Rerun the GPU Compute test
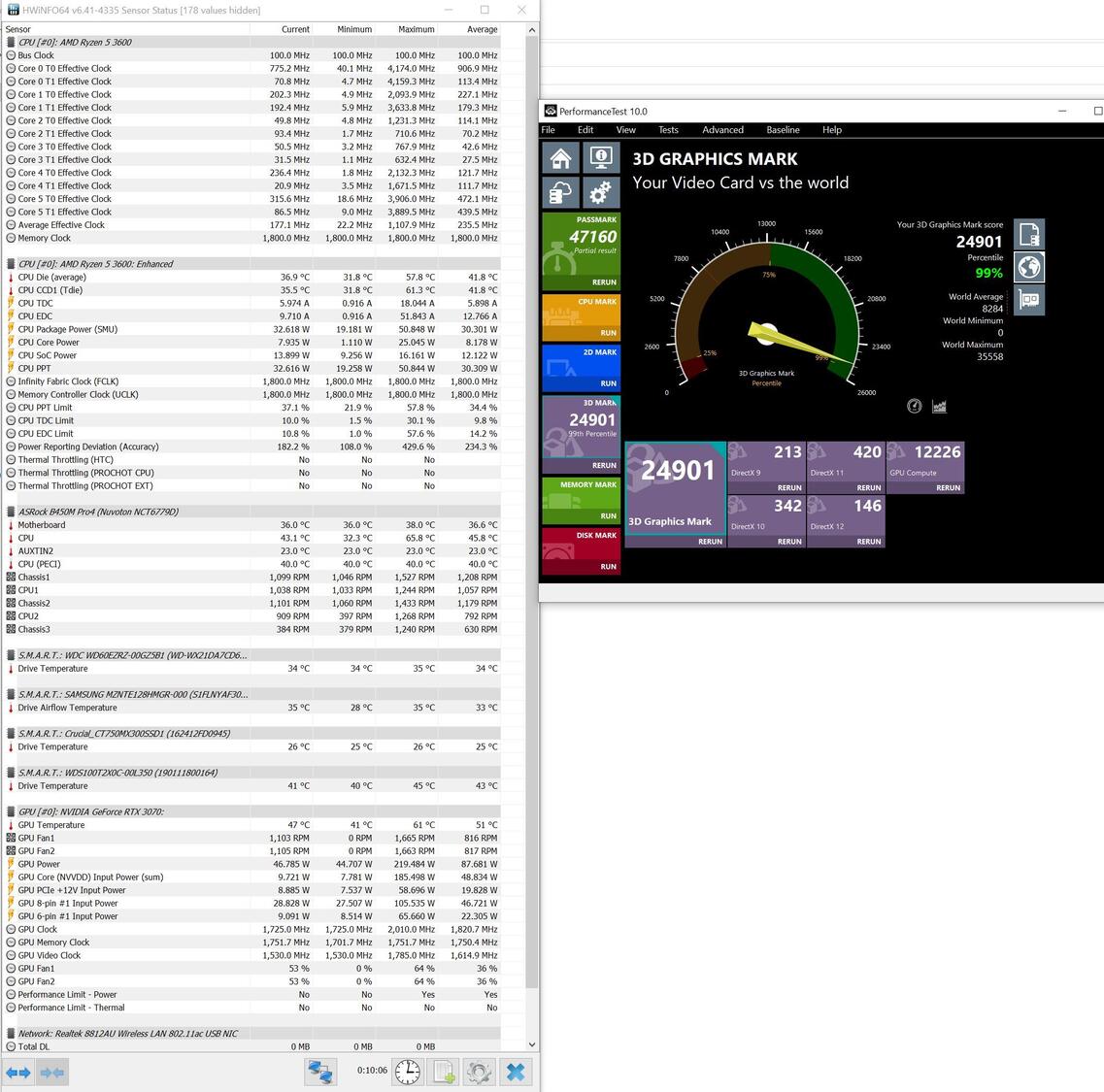This screenshot has height=1092, width=1104. (949, 488)
